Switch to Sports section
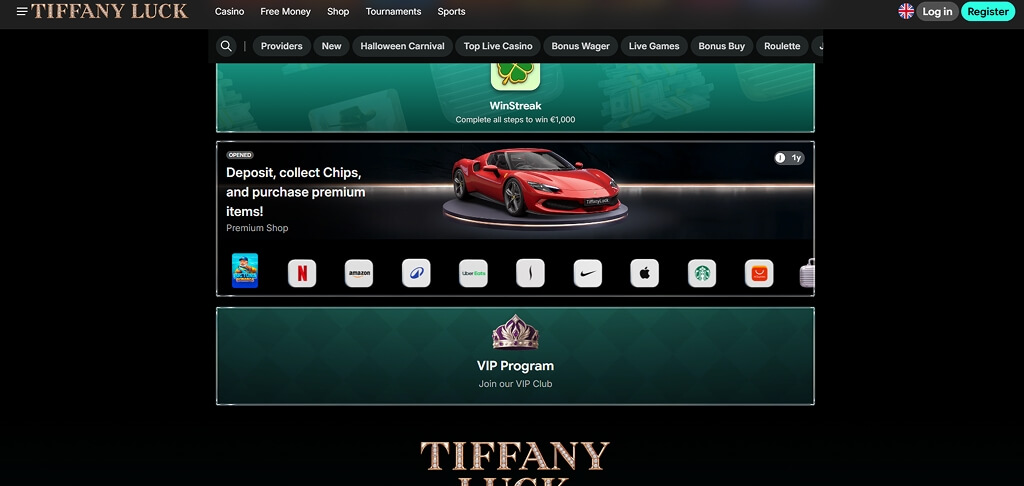The width and height of the screenshot is (1024, 486). pyautogui.click(x=451, y=11)
